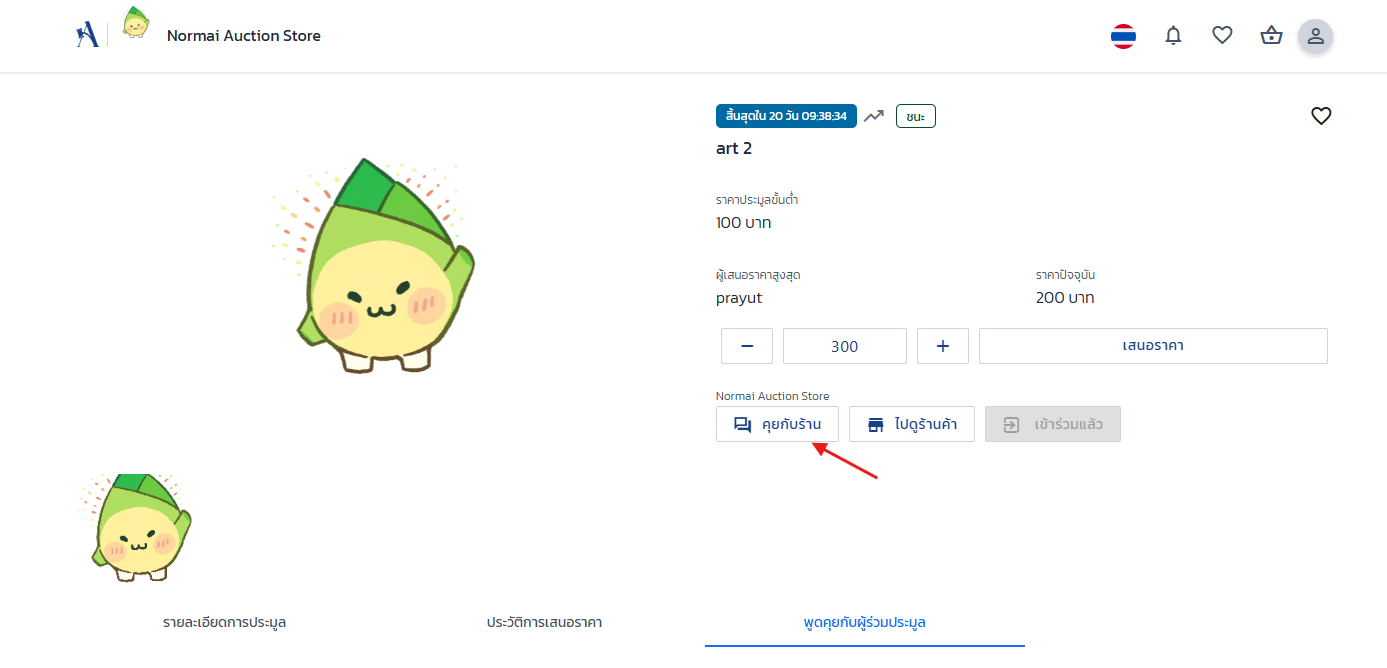Click the store icon on ไปดูร้านค้า button
This screenshot has height=668, width=1387.
tap(874, 424)
